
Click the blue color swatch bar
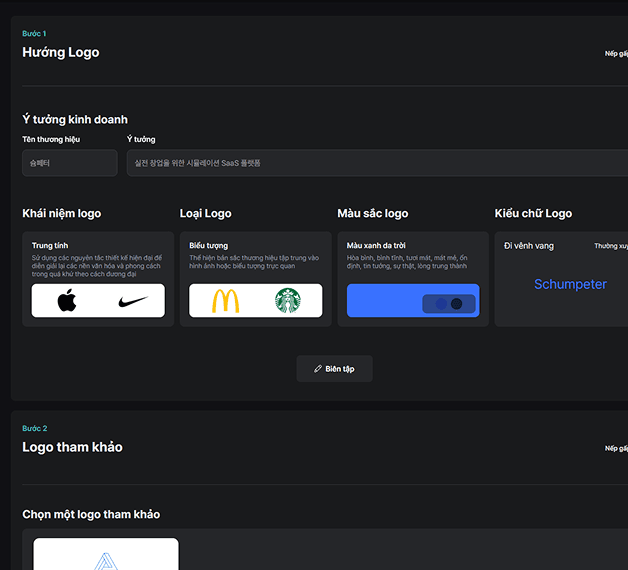[x=413, y=300]
